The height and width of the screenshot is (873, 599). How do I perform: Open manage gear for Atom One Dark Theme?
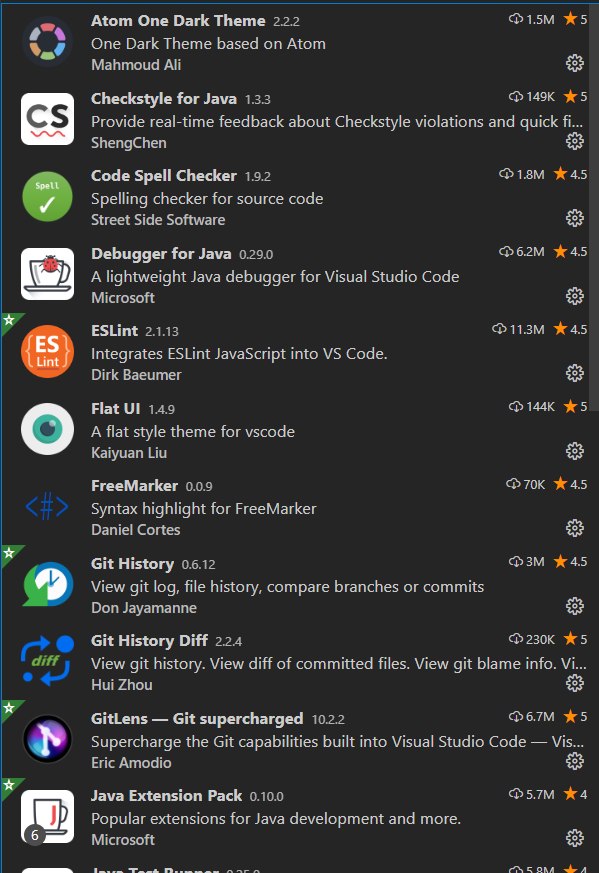pos(575,63)
